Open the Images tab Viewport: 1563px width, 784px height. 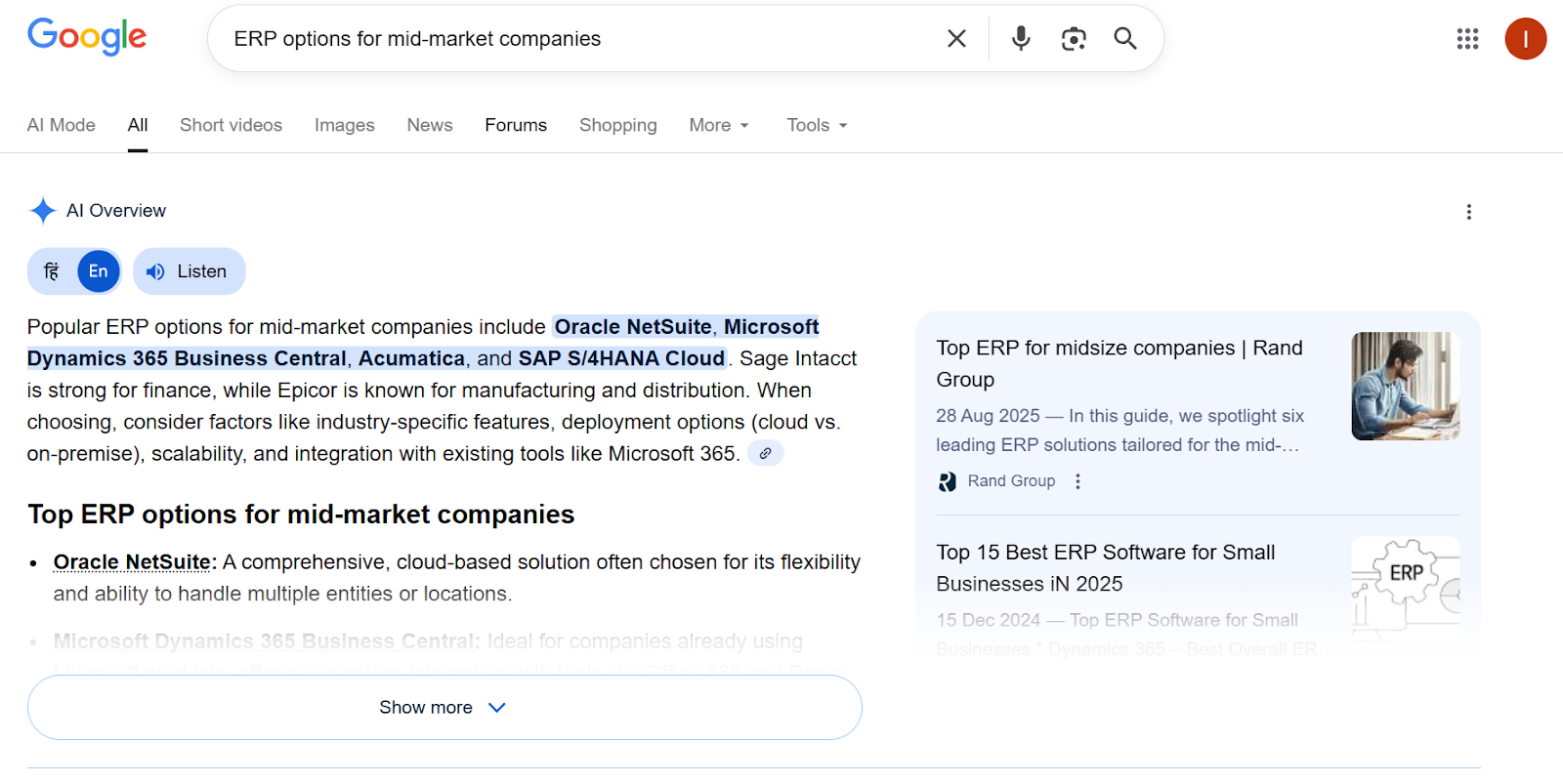(345, 125)
